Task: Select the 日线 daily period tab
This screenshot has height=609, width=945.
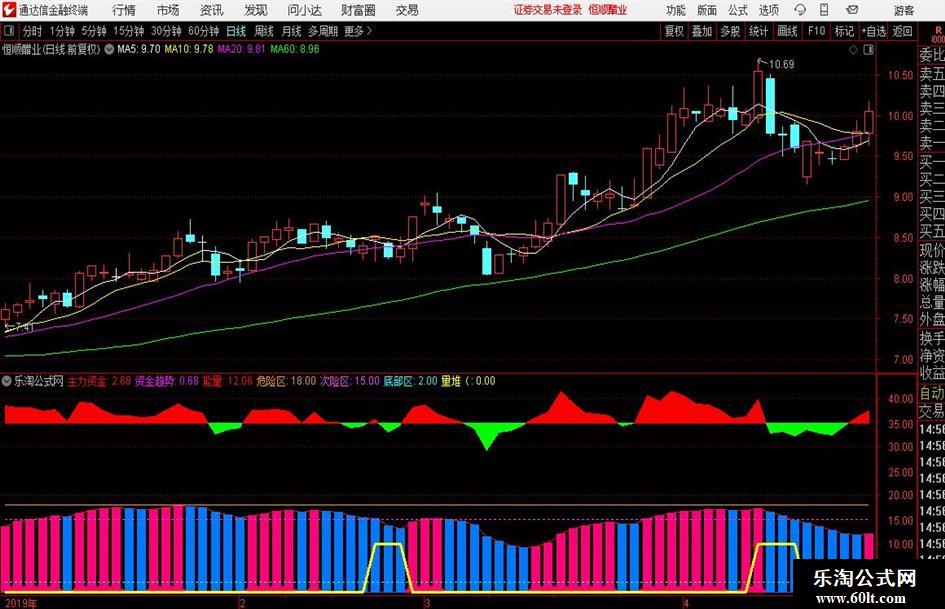Action: point(236,31)
